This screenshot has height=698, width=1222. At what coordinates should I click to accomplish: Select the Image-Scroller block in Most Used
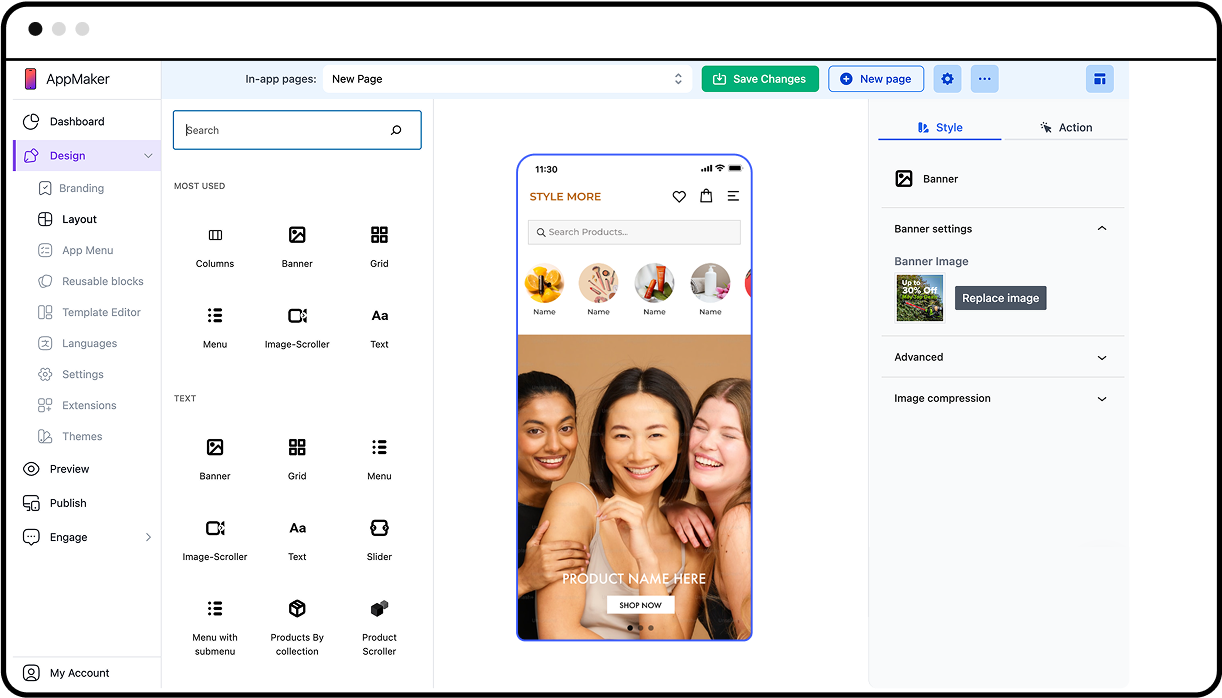(297, 317)
